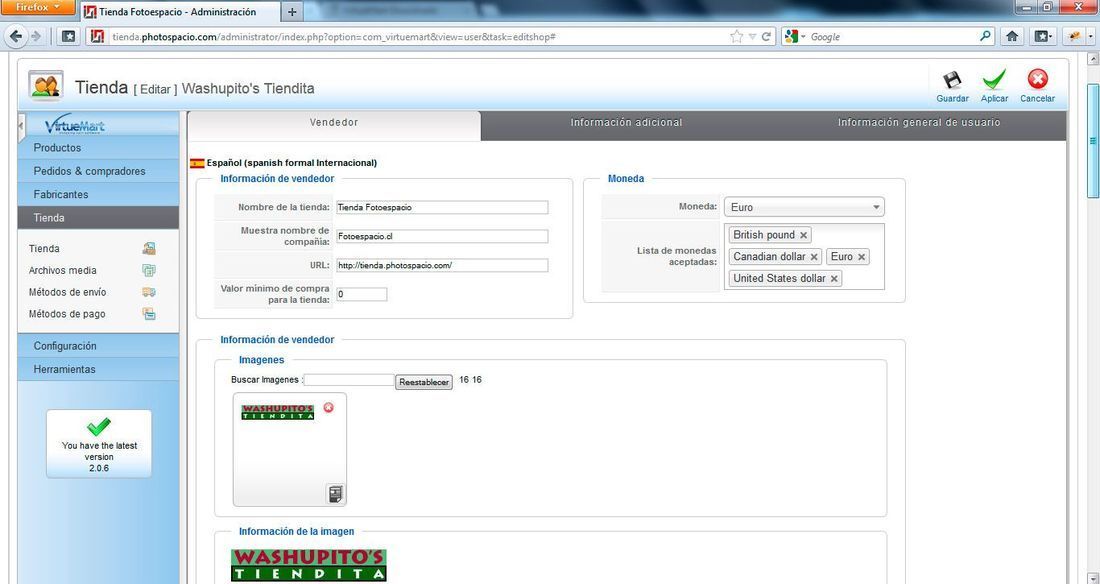Remove Canadian dollar from accepted currencies
This screenshot has height=584, width=1100.
pyautogui.click(x=814, y=257)
